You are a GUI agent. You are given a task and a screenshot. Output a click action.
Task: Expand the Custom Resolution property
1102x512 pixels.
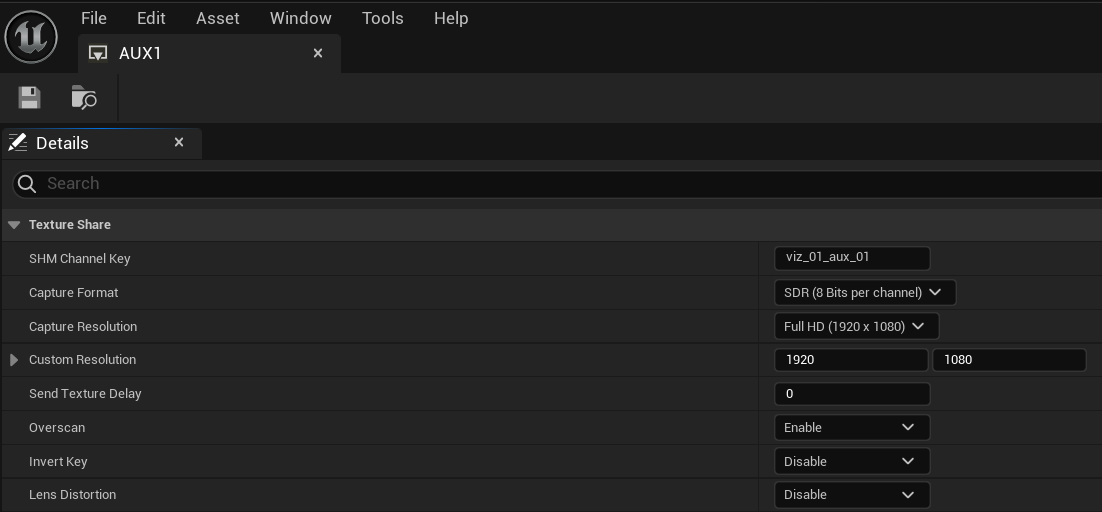(14, 360)
